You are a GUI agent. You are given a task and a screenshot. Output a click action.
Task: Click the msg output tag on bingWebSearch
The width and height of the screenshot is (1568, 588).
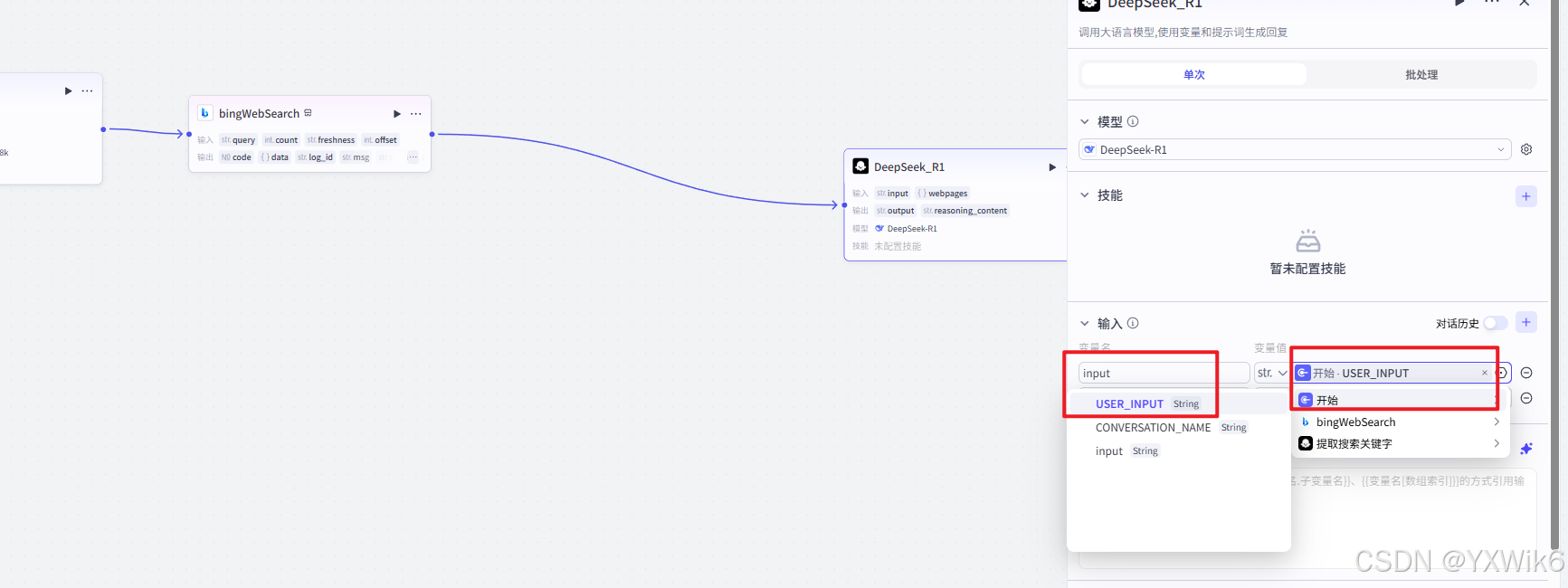click(356, 157)
